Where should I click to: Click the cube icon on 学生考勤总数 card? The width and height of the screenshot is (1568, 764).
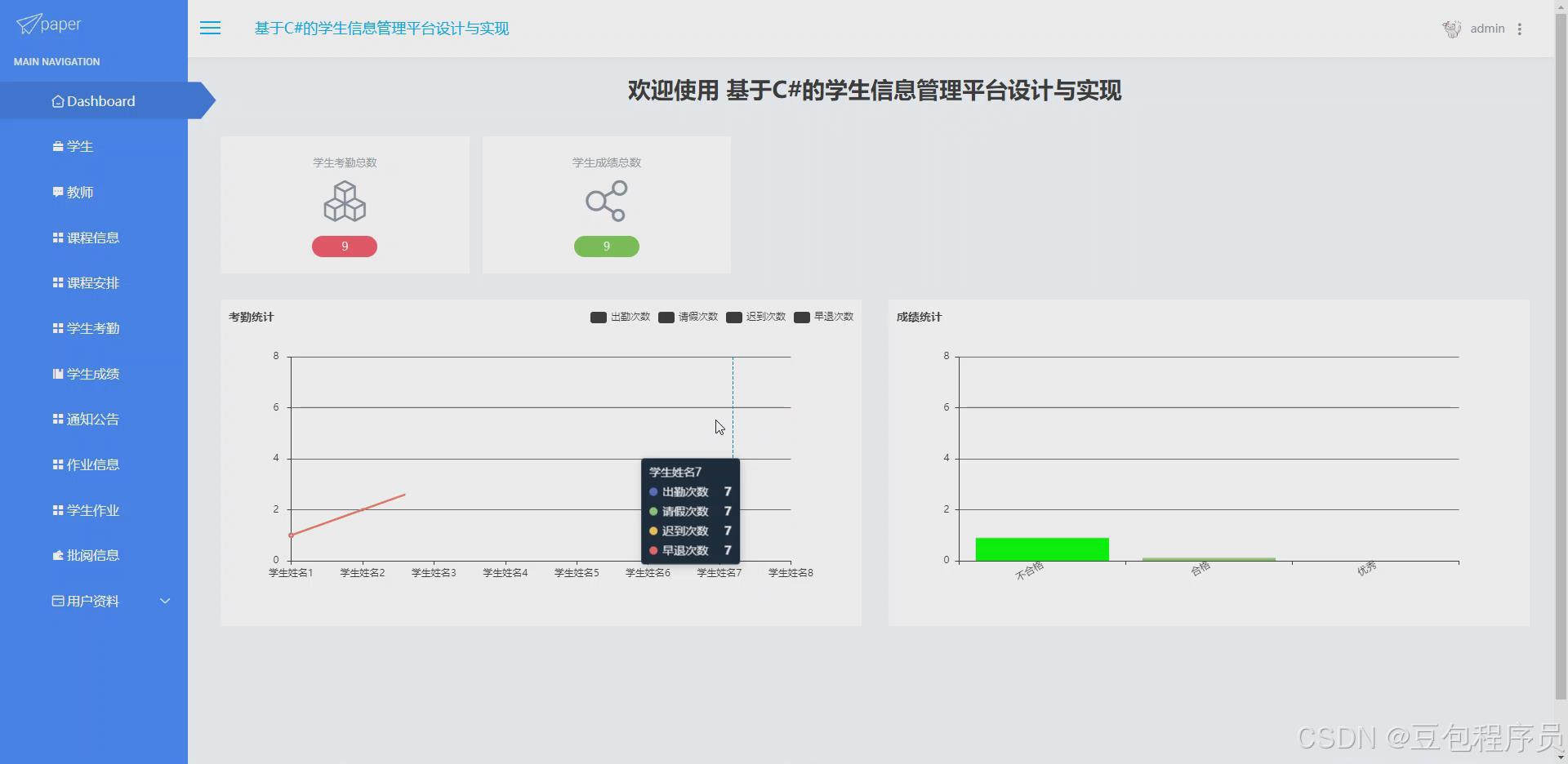tap(344, 201)
